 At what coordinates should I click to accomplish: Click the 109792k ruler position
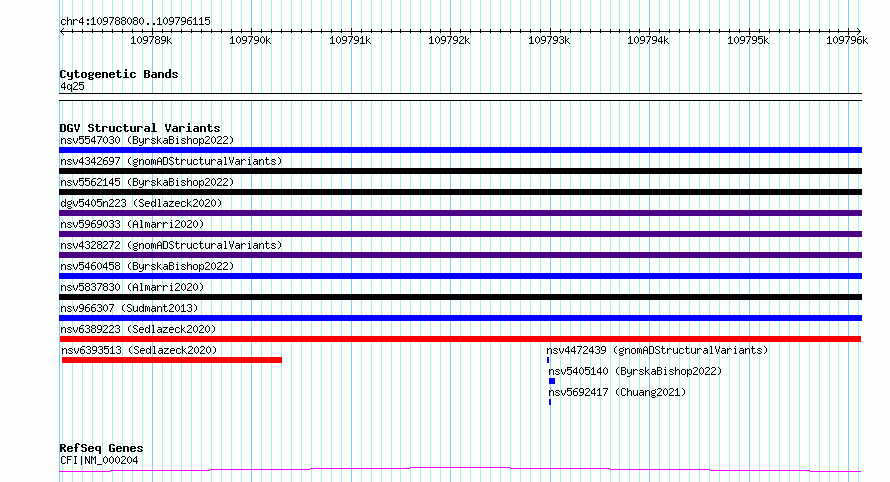(449, 40)
